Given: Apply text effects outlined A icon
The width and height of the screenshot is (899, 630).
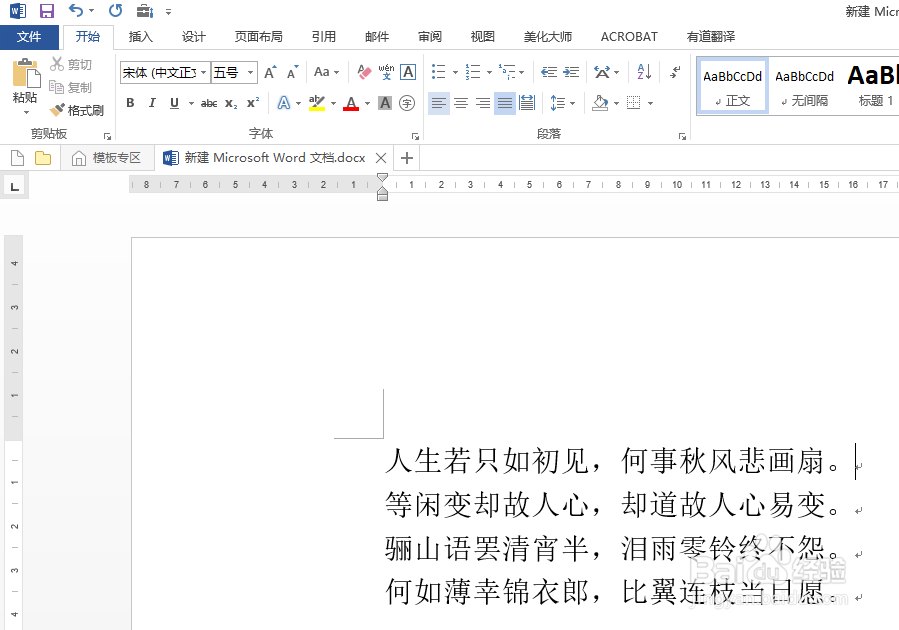Looking at the screenshot, I should coord(284,103).
